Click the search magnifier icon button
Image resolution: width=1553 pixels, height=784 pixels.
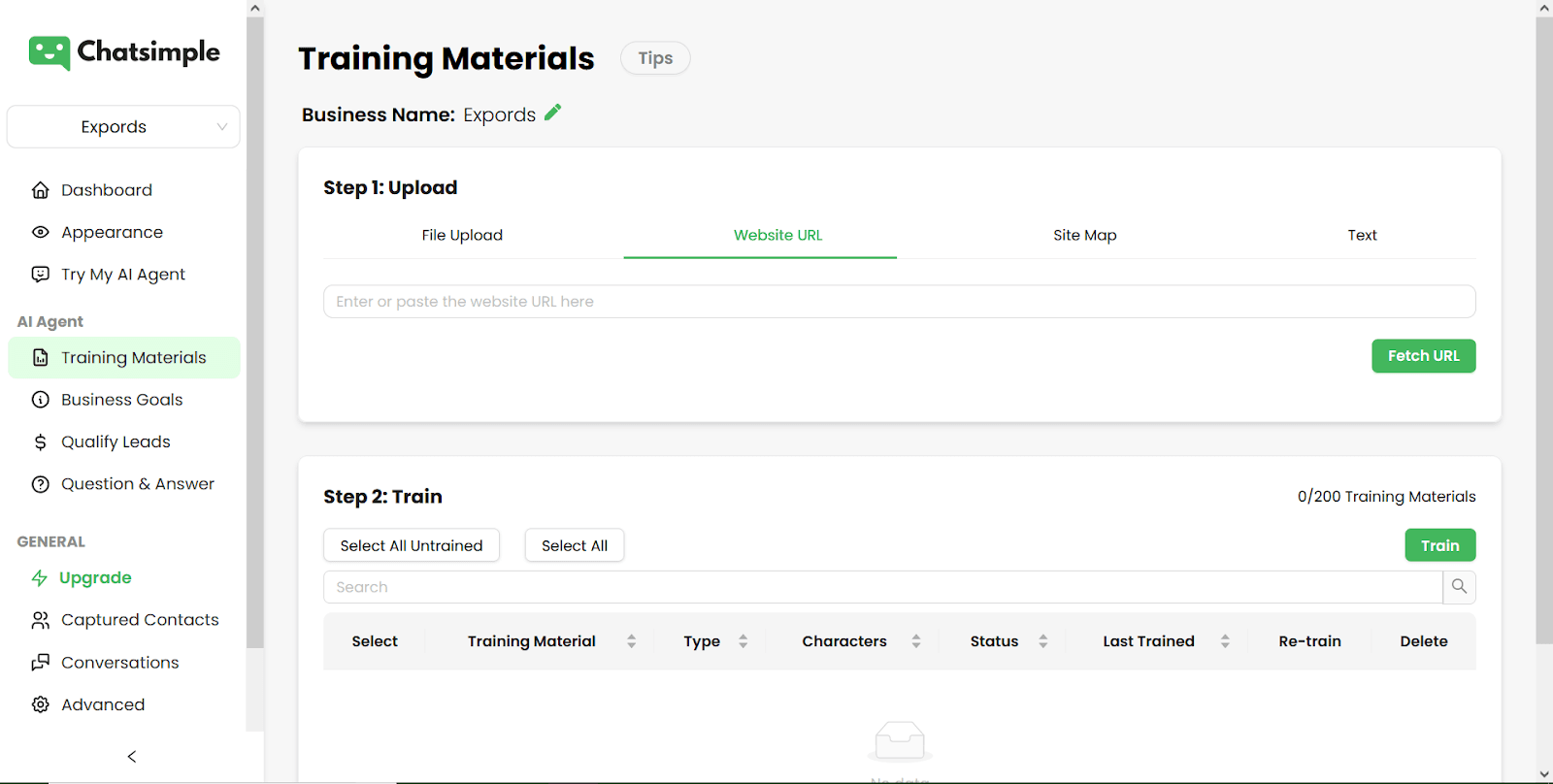pyautogui.click(x=1459, y=587)
